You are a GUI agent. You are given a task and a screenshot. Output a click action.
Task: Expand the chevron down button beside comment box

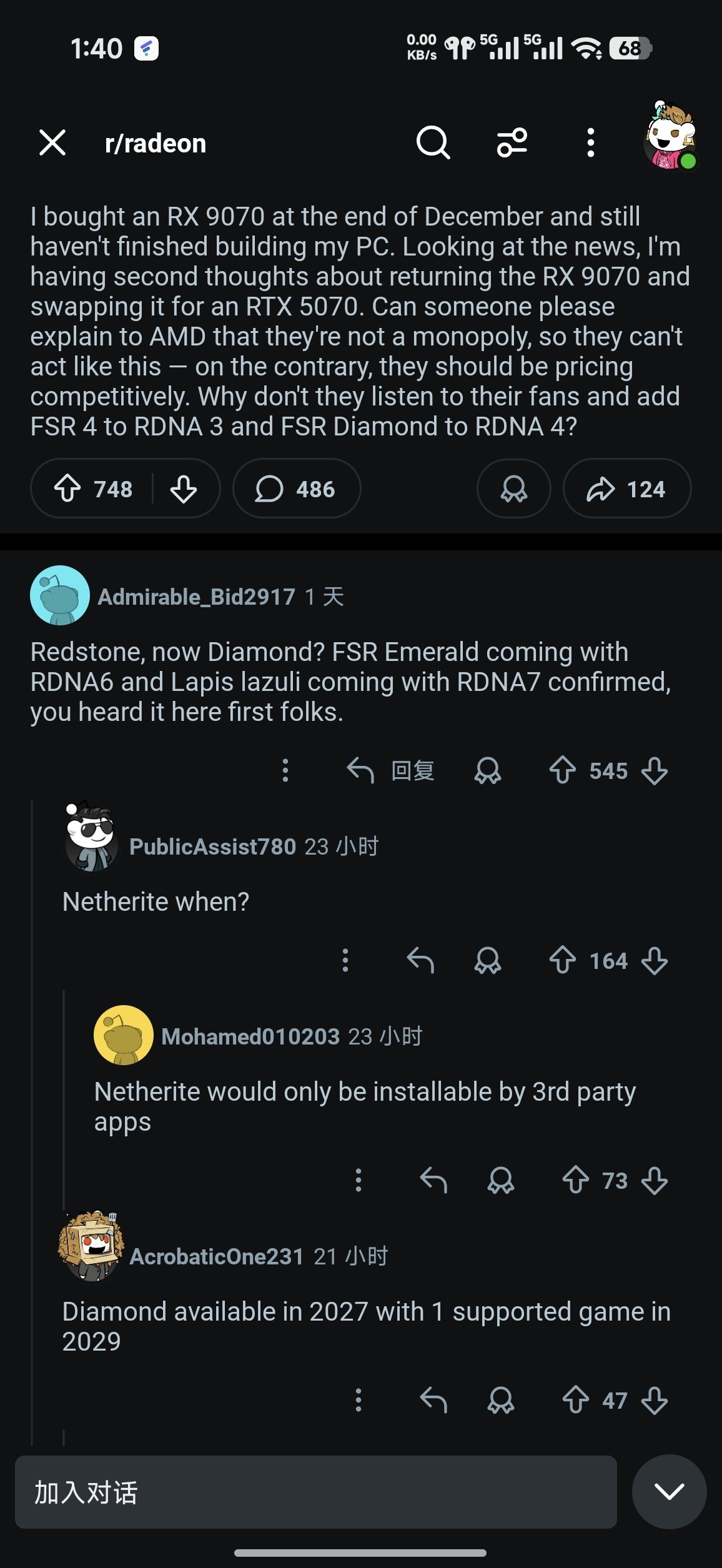[x=669, y=1492]
